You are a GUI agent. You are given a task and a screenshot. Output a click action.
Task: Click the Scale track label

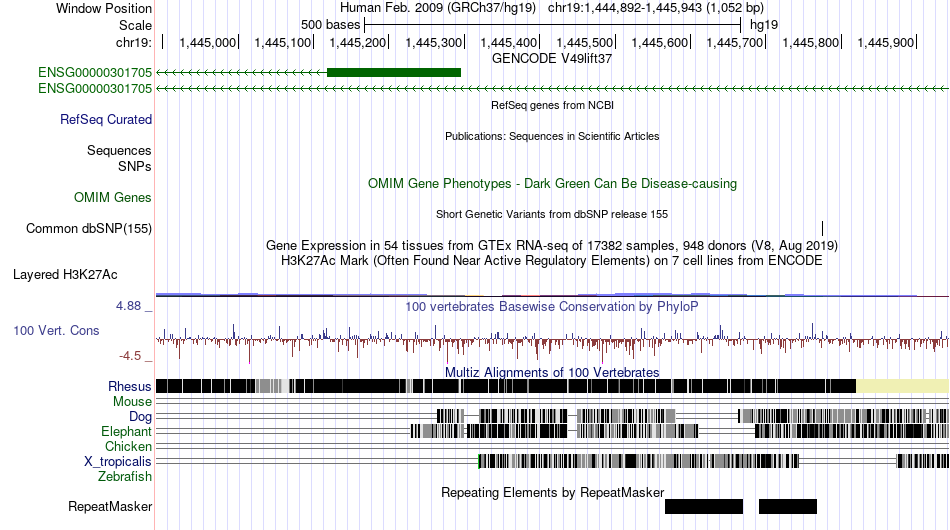(x=135, y=25)
